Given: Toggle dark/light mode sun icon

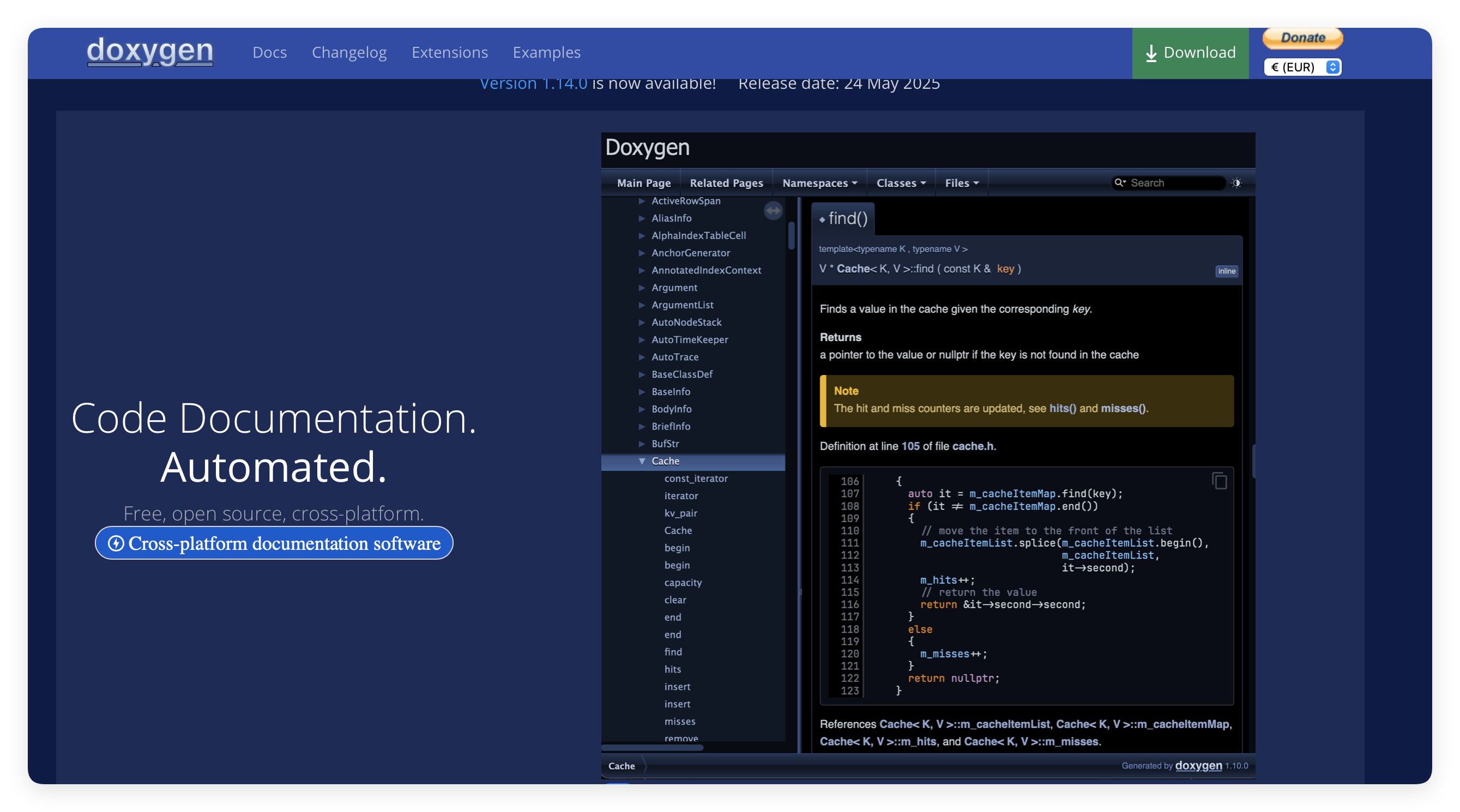Looking at the screenshot, I should point(1236,183).
